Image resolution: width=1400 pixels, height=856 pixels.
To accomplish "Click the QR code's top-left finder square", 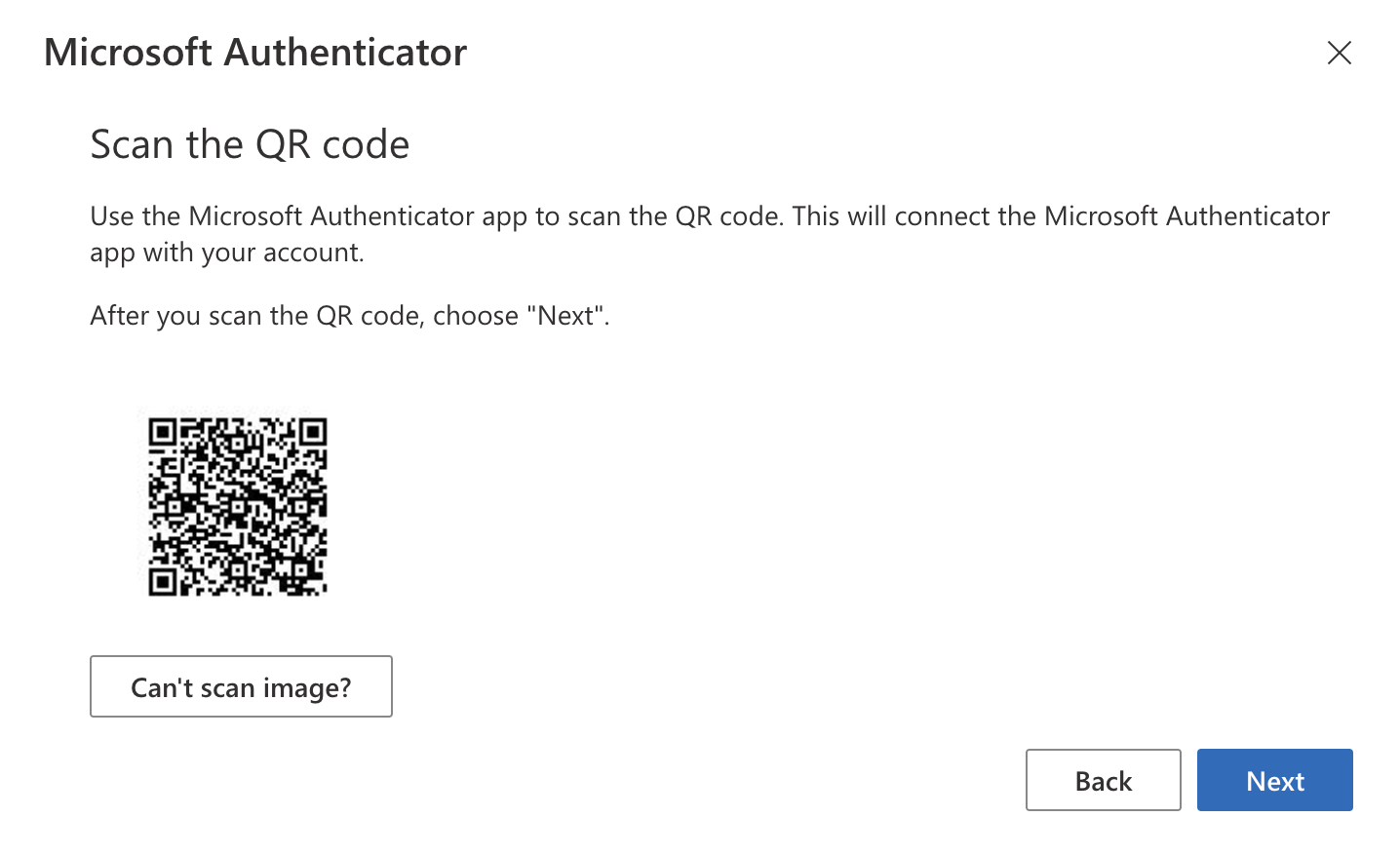I will coord(162,432).
